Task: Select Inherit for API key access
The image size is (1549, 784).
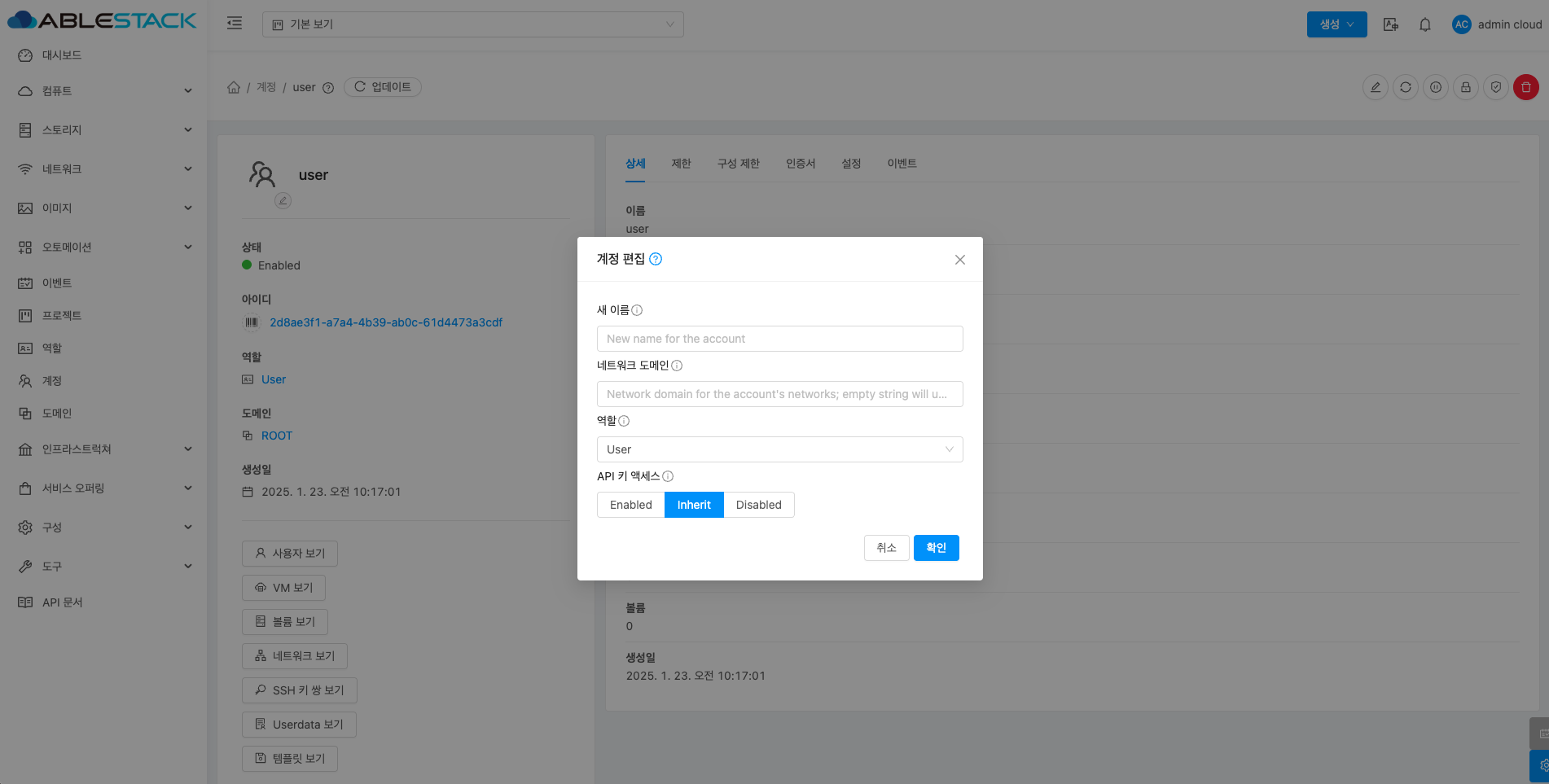Action: [694, 505]
